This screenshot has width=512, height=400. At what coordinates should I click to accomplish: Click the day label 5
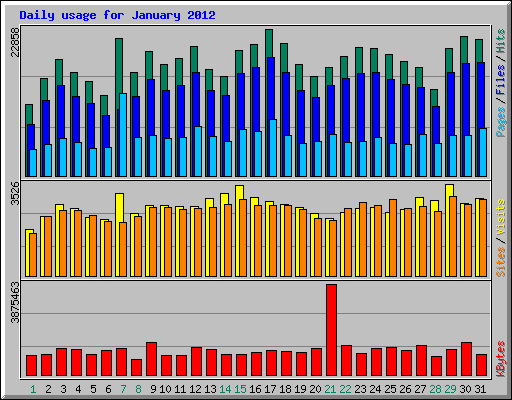pyautogui.click(x=93, y=389)
